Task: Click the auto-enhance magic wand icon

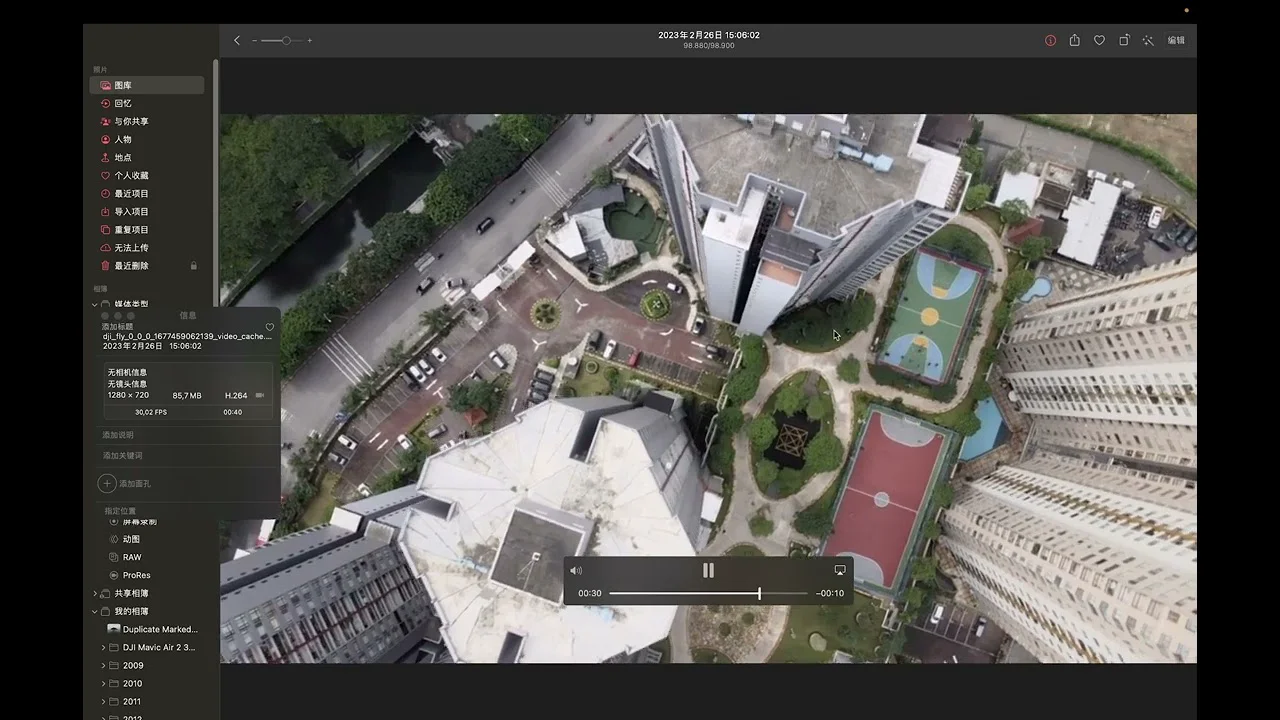Action: click(x=1148, y=41)
